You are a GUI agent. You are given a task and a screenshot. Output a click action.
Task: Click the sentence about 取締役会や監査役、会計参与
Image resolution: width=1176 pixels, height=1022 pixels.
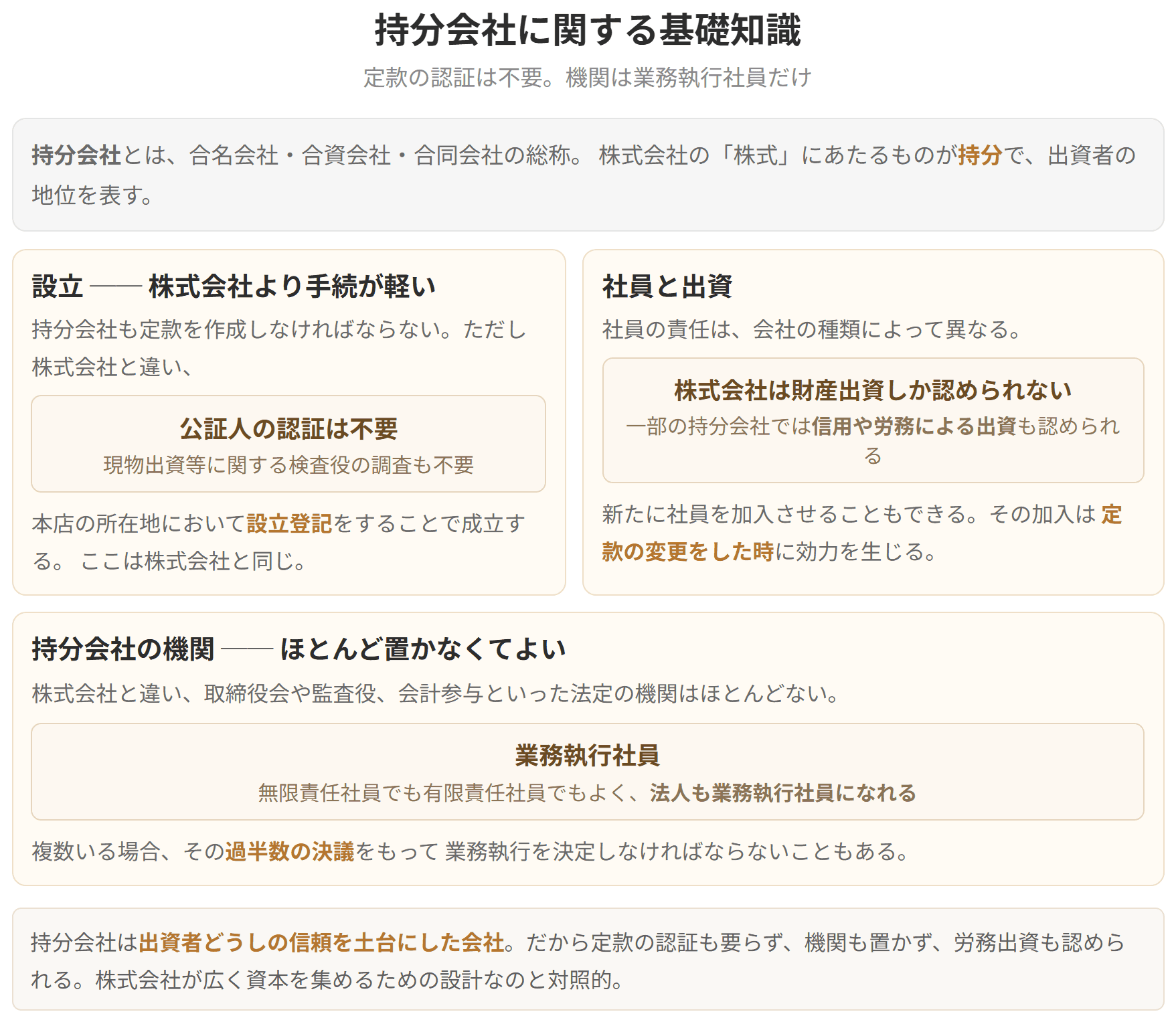point(436,693)
